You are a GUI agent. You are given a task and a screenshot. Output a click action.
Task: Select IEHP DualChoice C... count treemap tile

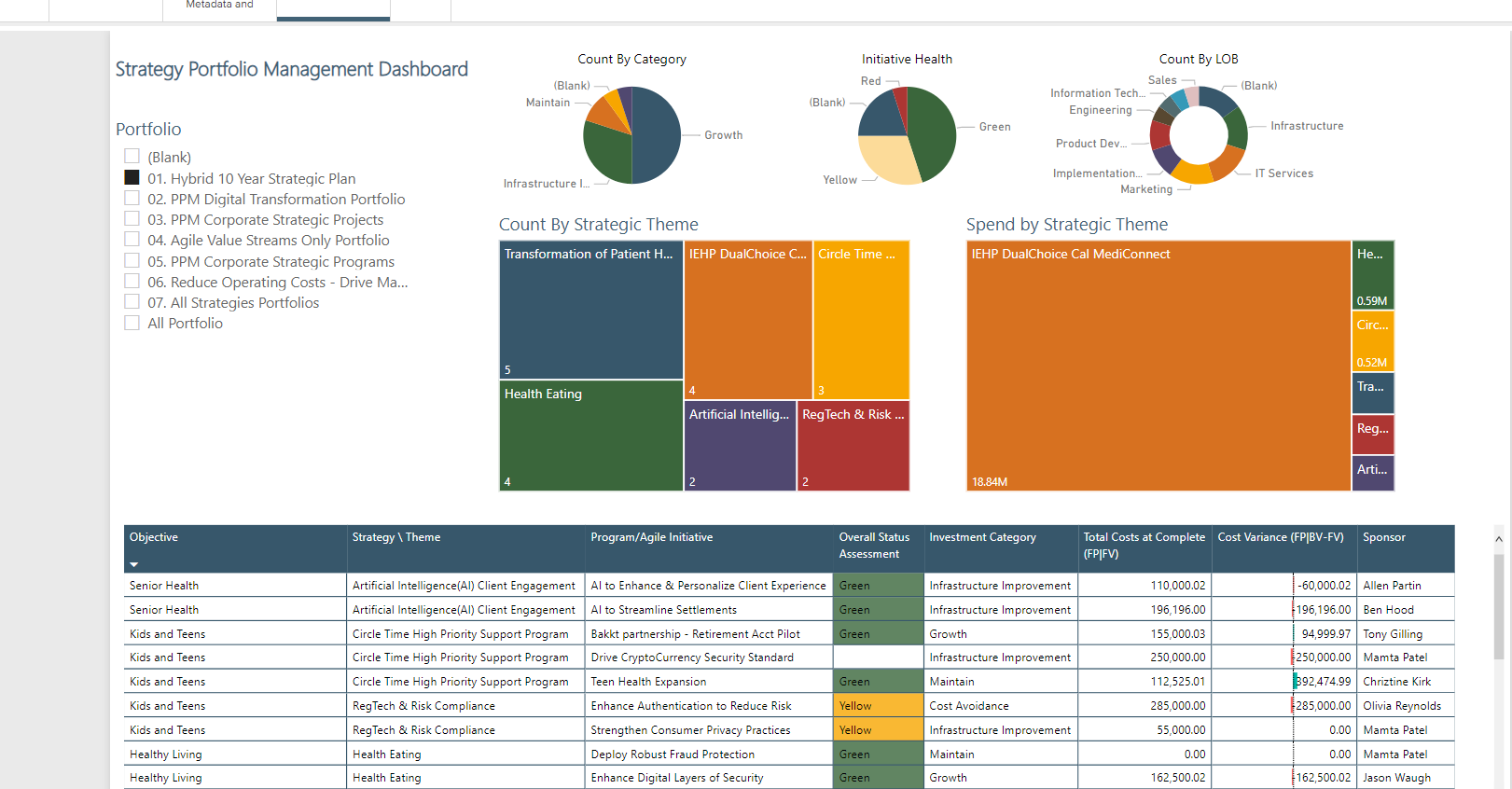point(748,320)
